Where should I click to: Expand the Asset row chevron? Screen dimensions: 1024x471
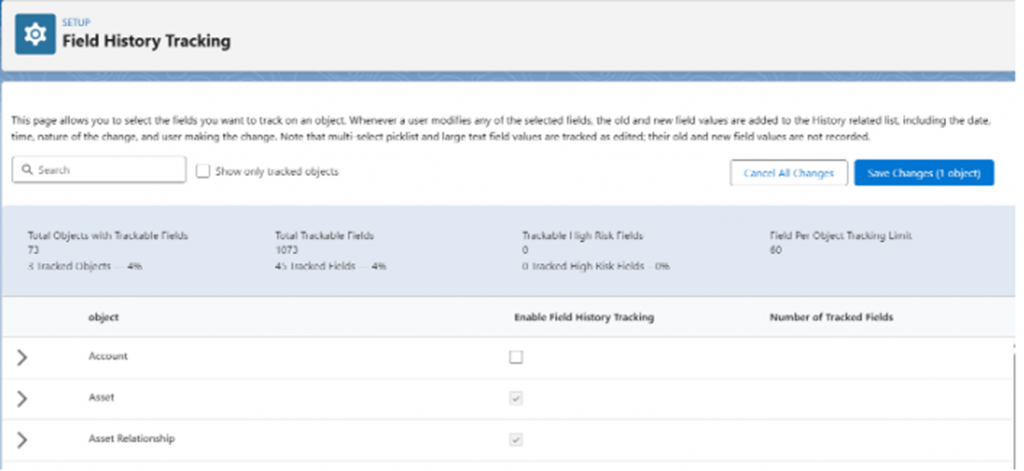22,399
